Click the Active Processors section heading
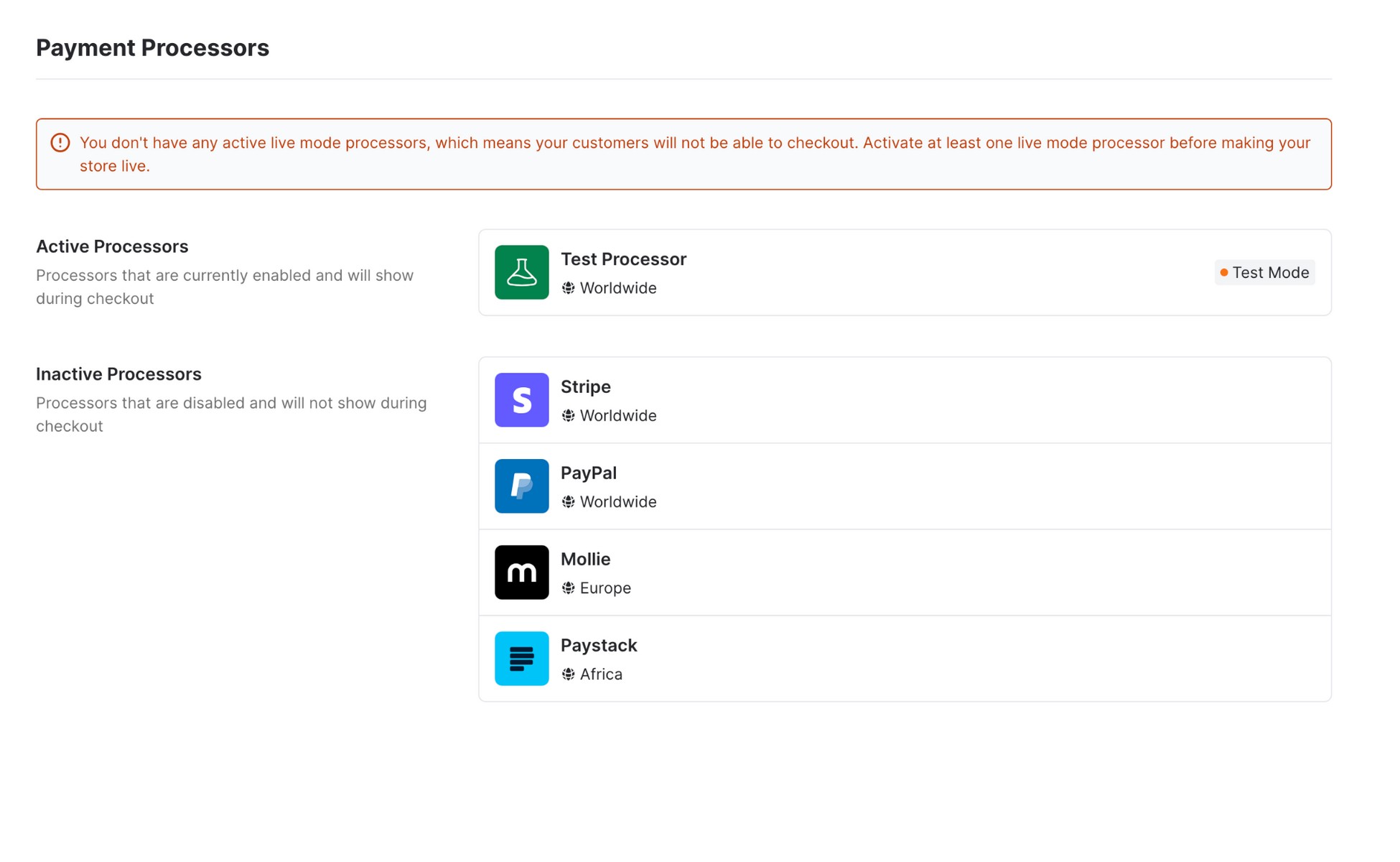Screen dimensions: 1400x862 tap(112, 246)
